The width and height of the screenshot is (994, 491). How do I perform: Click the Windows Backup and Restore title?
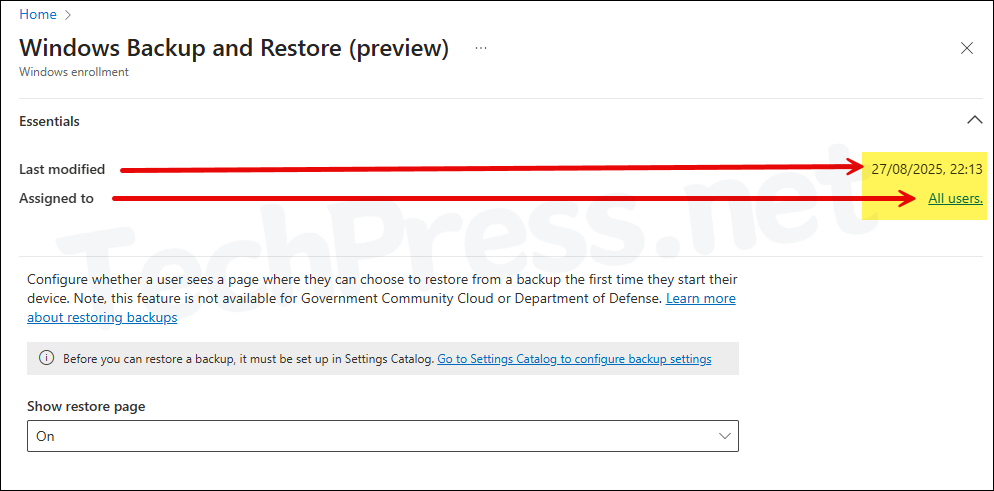[x=235, y=48]
